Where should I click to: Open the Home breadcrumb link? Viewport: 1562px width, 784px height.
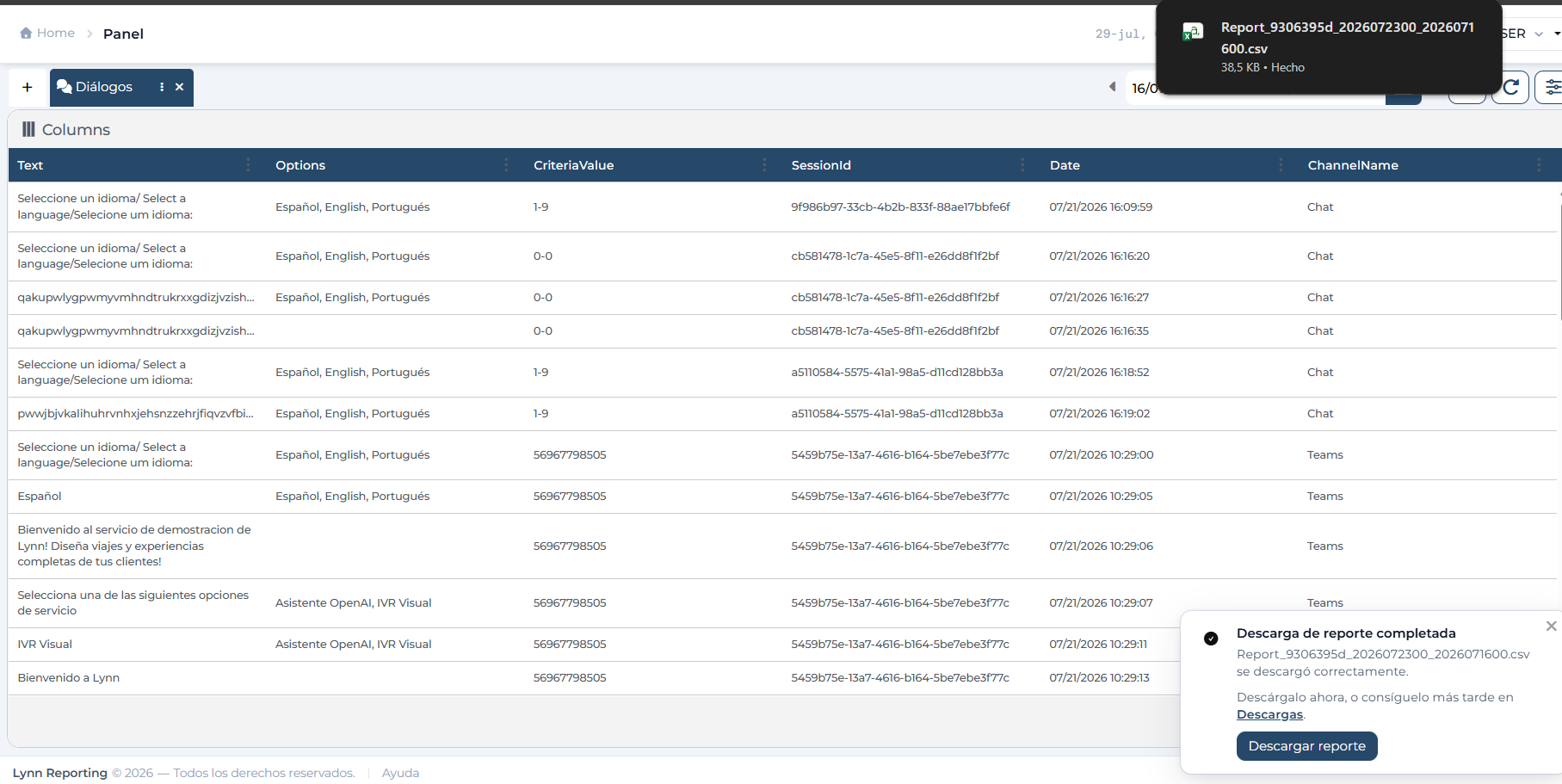pos(55,33)
